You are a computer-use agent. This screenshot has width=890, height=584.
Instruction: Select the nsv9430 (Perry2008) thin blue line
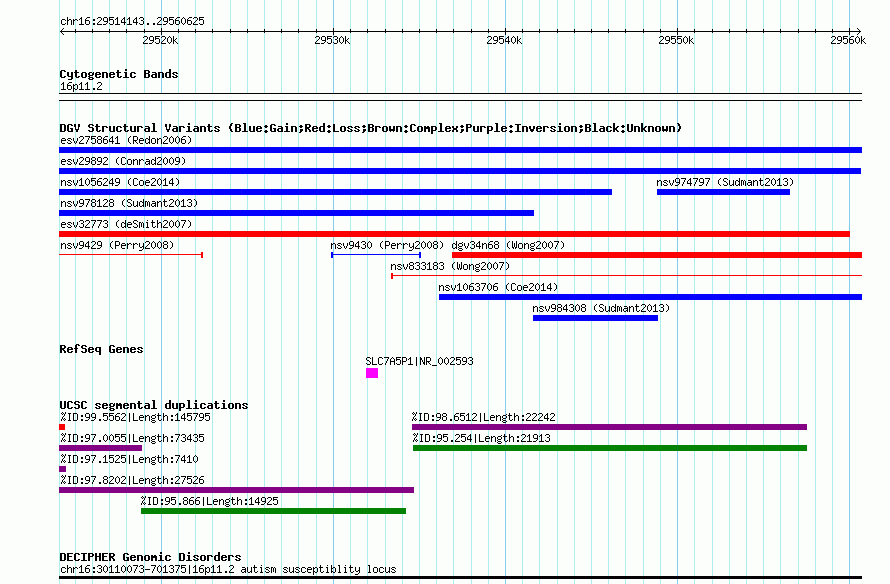(376, 255)
